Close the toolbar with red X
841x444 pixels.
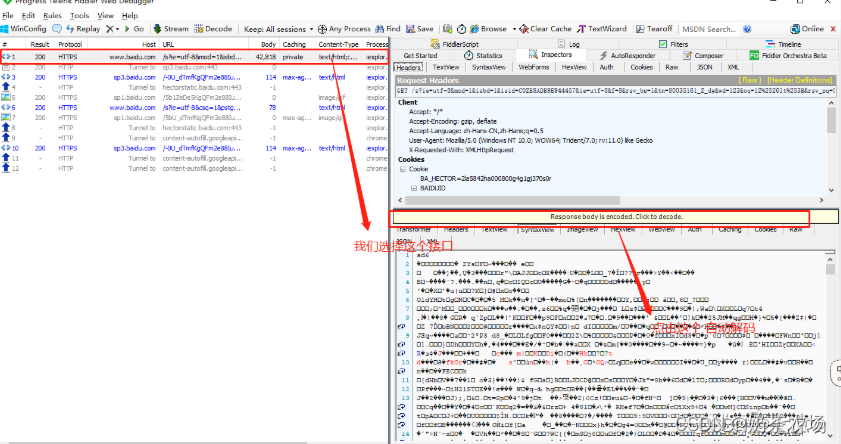[x=833, y=29]
